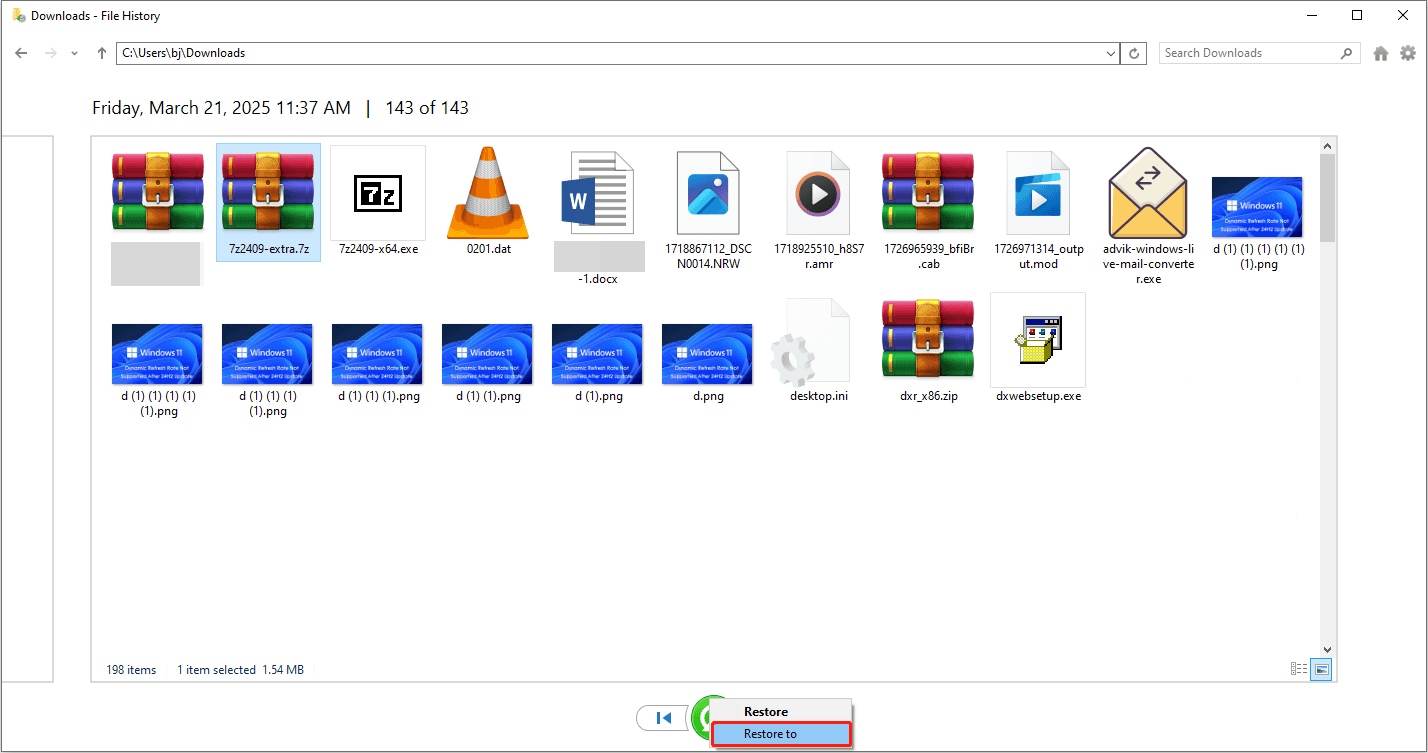Open the address bar history dropdown
This screenshot has width=1428, height=753.
1109,52
